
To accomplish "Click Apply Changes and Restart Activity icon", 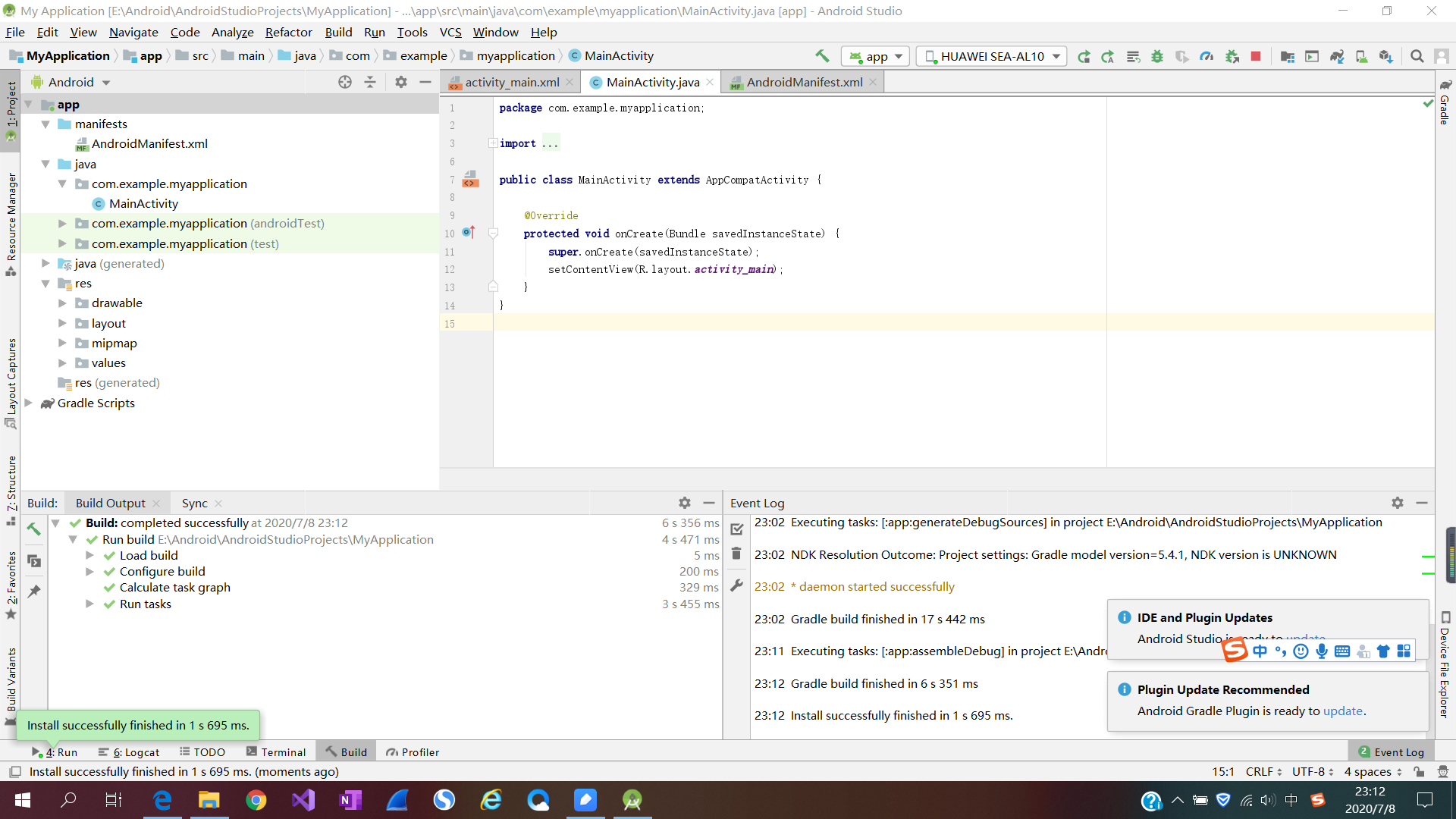I will [x=1108, y=56].
